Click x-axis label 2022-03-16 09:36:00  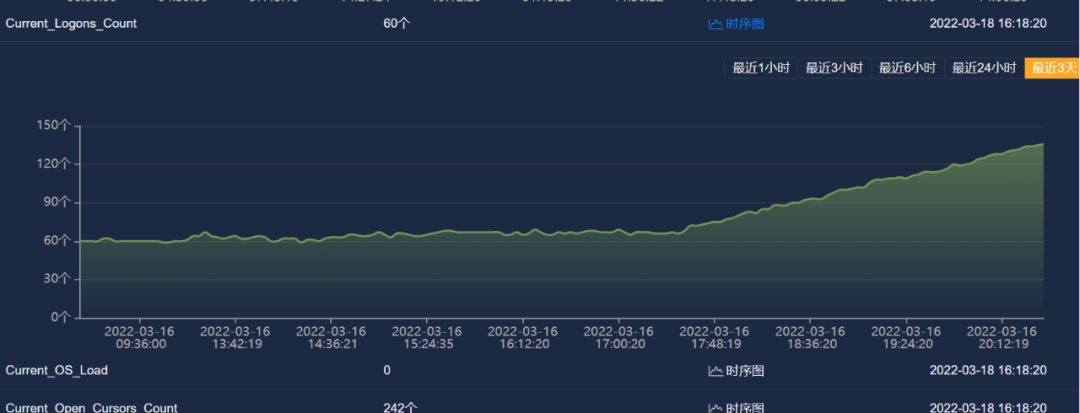(x=140, y=337)
